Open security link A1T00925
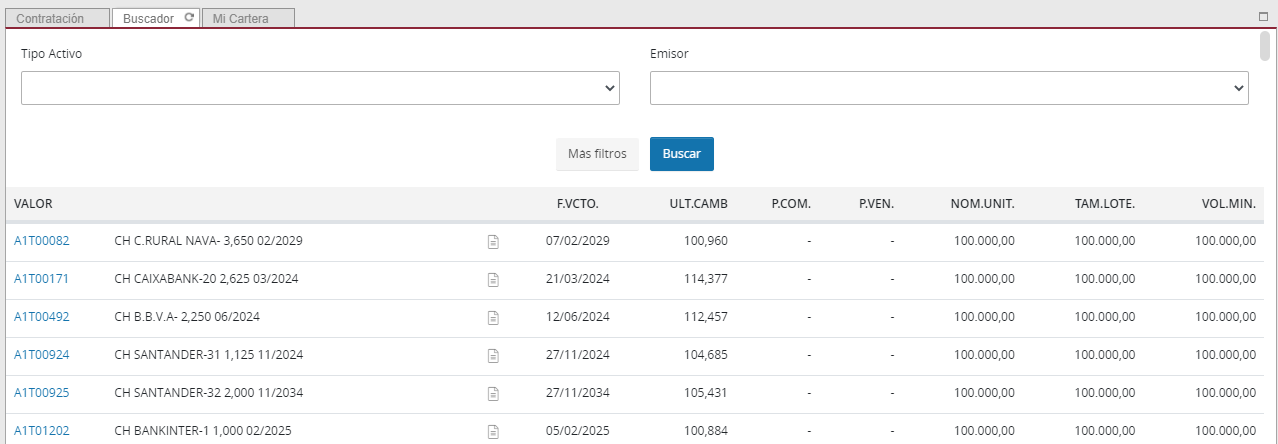1278x444 pixels. coord(42,393)
